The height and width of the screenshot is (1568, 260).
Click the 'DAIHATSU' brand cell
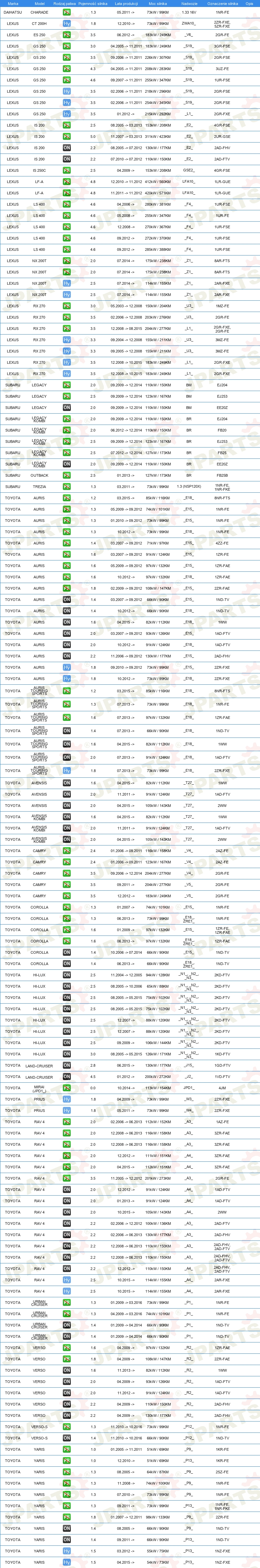(x=13, y=12)
